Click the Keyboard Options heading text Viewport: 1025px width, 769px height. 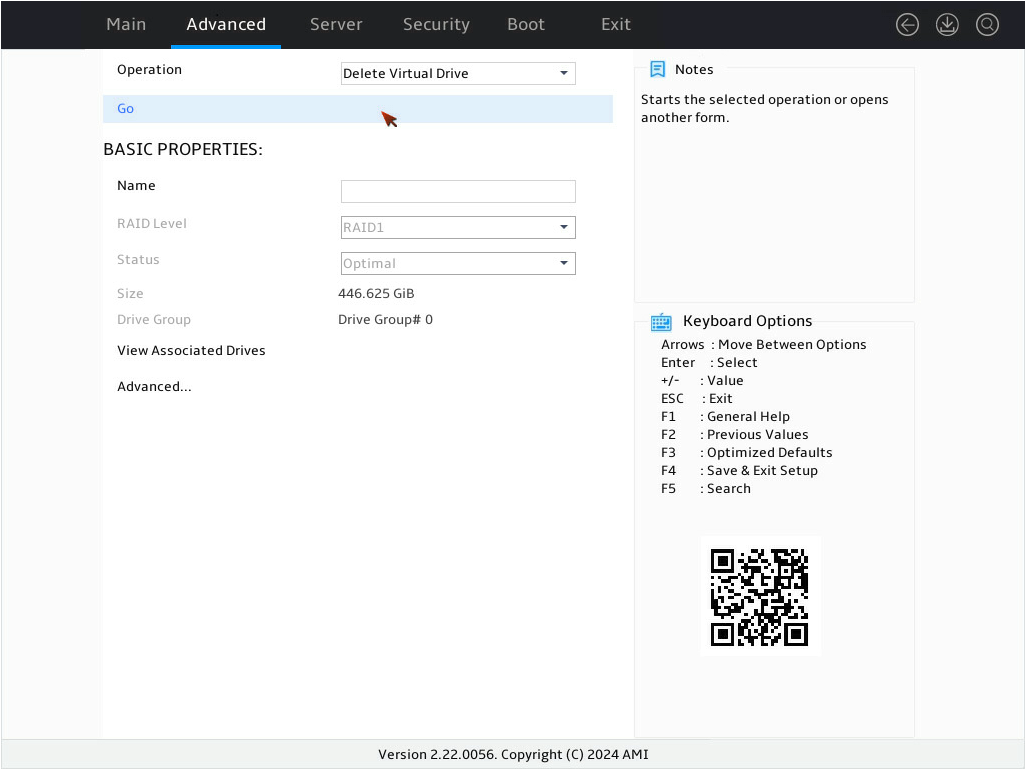(747, 321)
